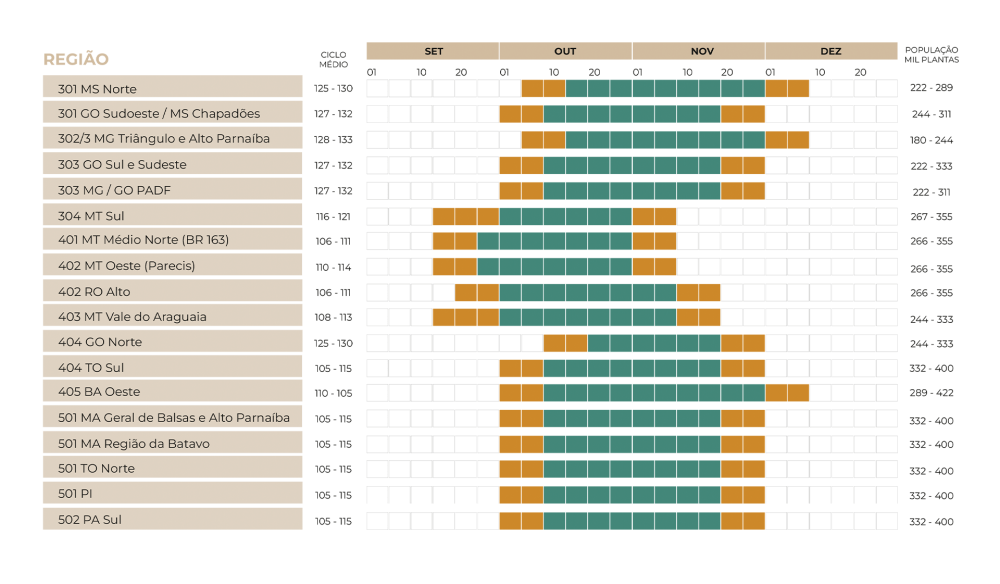Click cycle 106 - 111 for 401 MT Médio Norte
1000x584 pixels.
click(x=334, y=242)
